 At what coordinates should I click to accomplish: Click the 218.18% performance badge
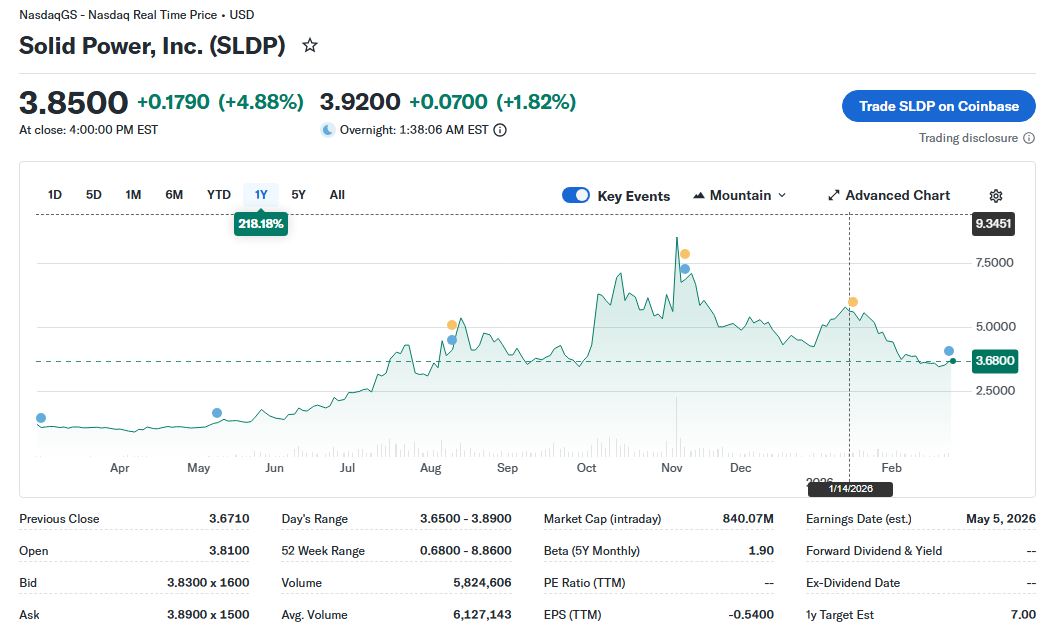pos(261,224)
